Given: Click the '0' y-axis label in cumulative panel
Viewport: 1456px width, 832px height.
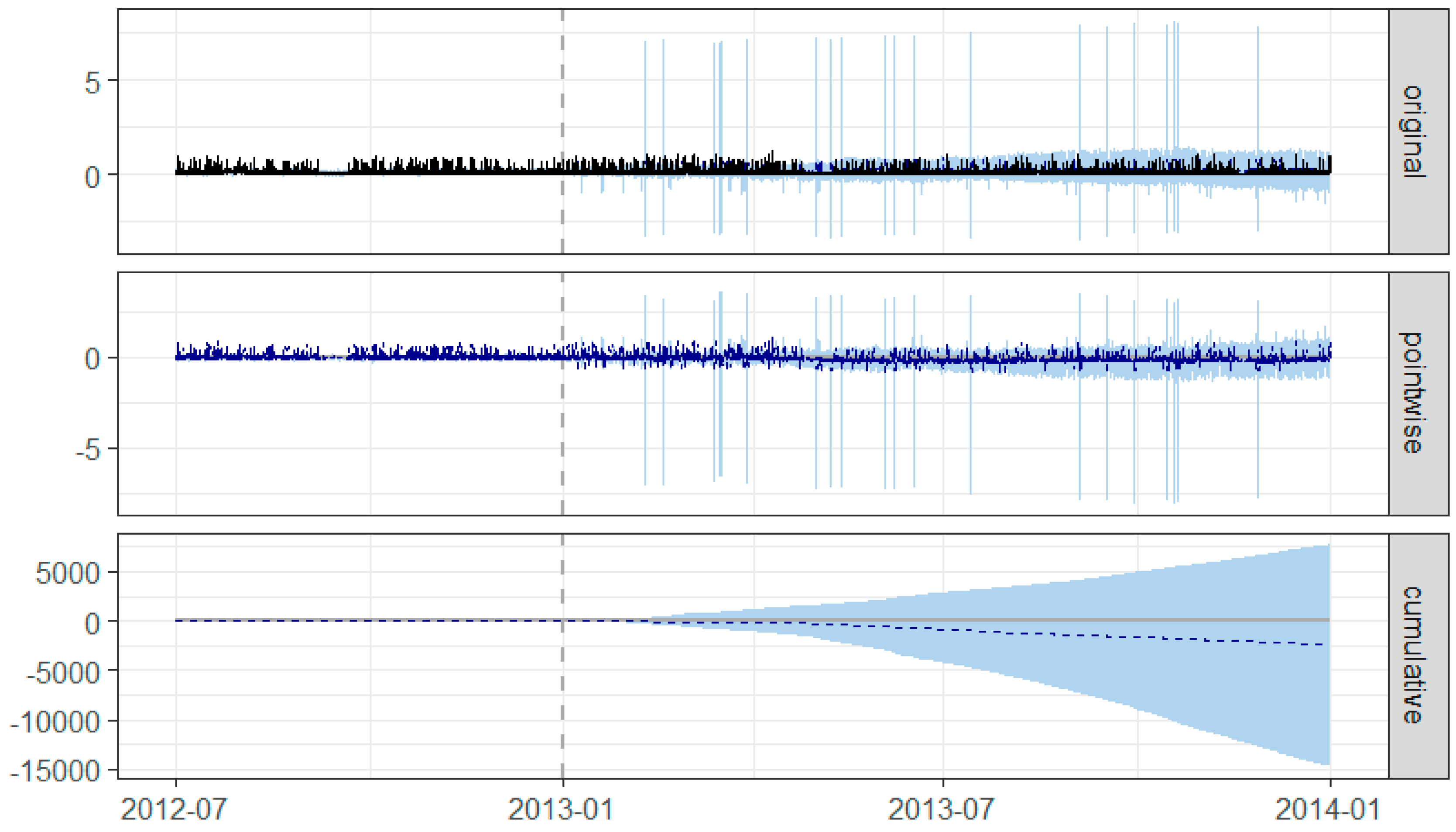Looking at the screenshot, I should click(x=92, y=623).
